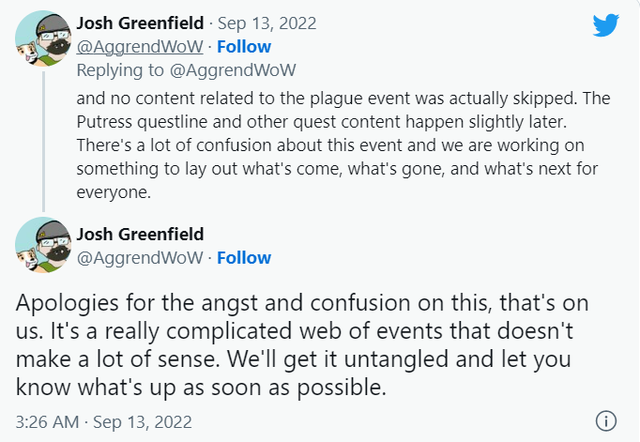Follow @AggrendWoW from the first tweet
640x442 pixels.
tap(244, 47)
